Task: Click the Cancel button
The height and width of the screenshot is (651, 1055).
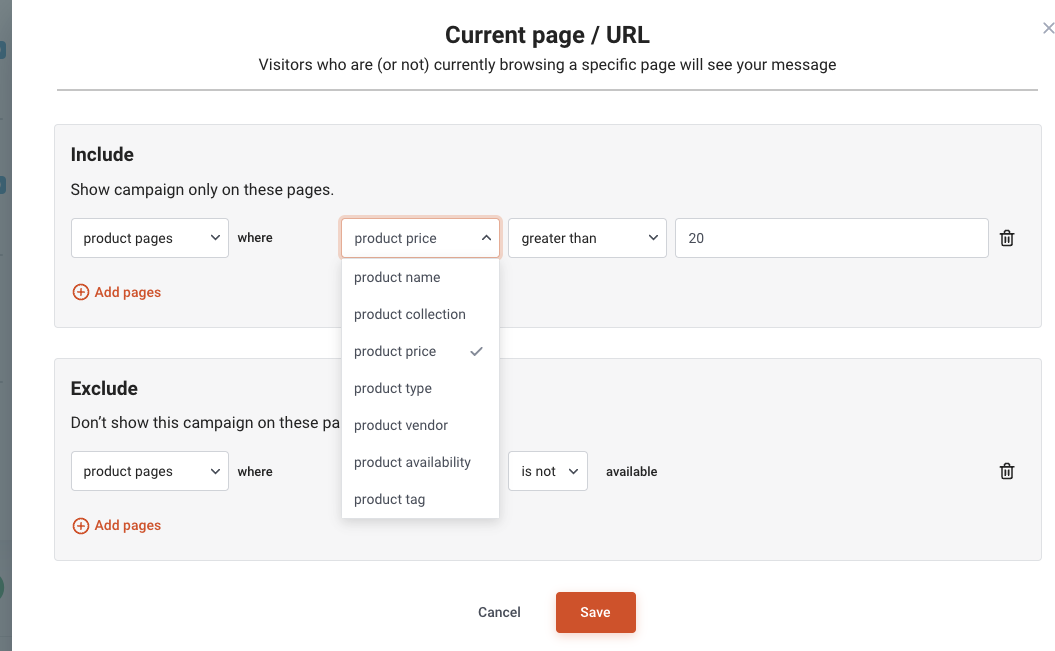Action: [499, 612]
